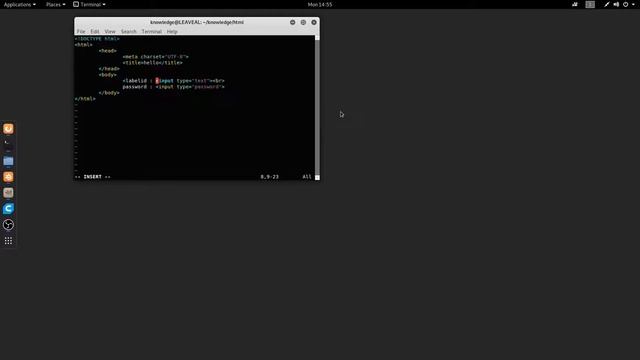The height and width of the screenshot is (360, 640).
Task: Click the orange app icon below Files
Action: click(8, 177)
